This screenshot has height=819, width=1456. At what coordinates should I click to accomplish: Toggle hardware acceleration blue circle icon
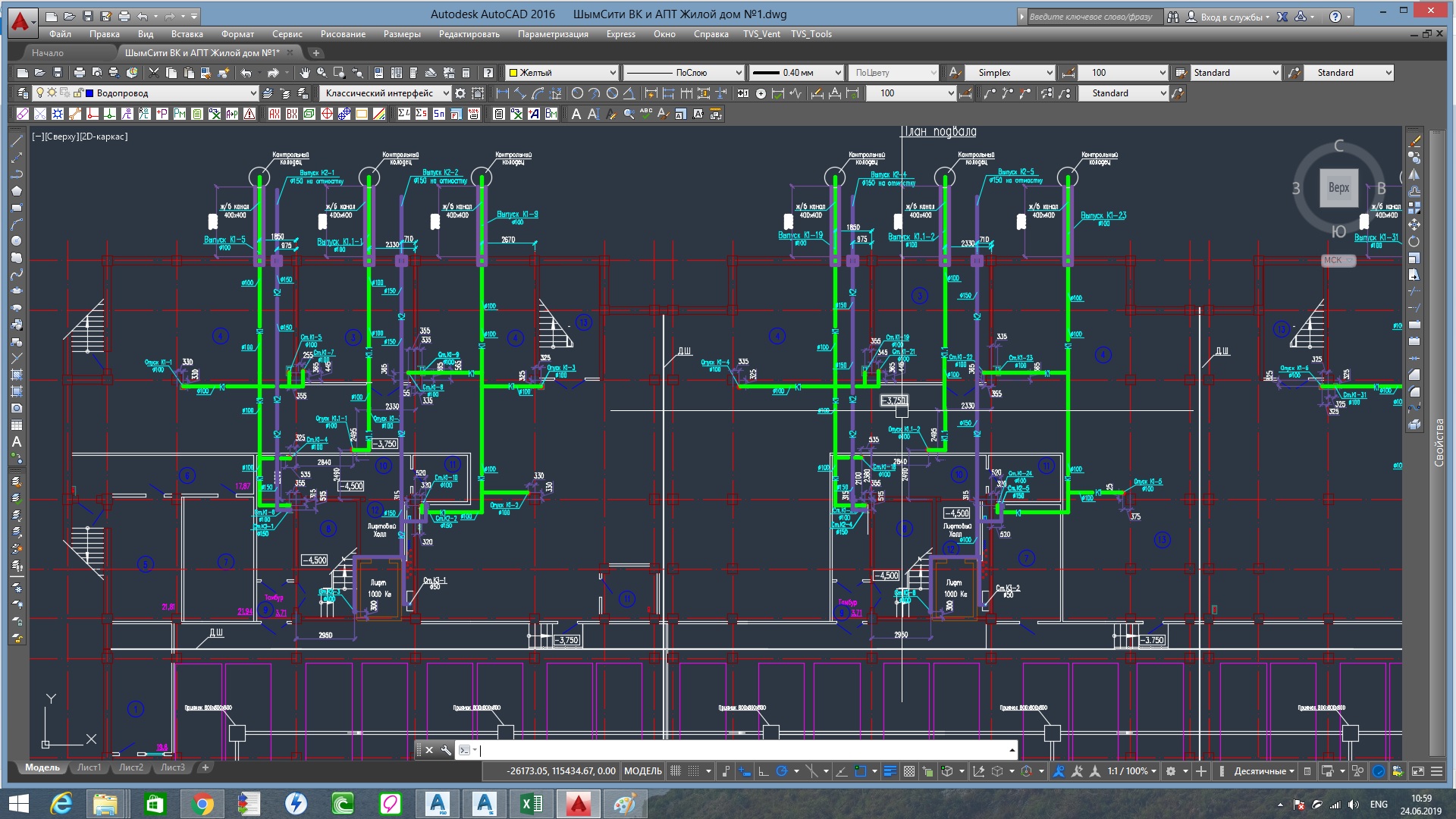click(1379, 771)
